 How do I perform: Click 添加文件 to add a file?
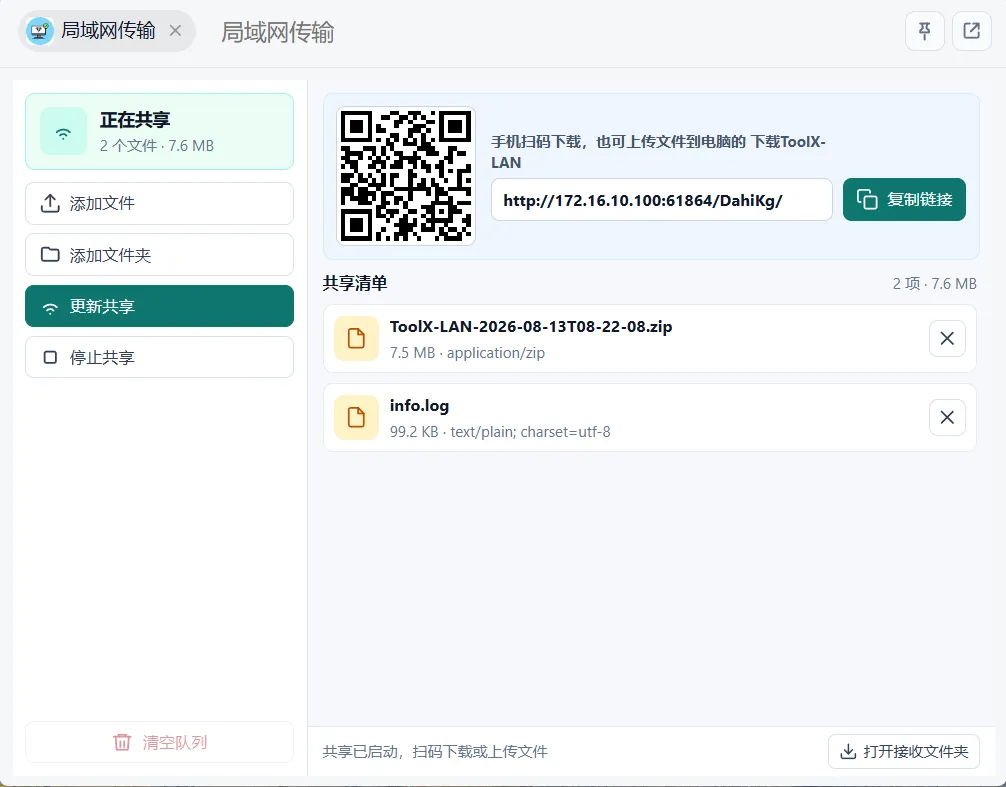(159, 203)
